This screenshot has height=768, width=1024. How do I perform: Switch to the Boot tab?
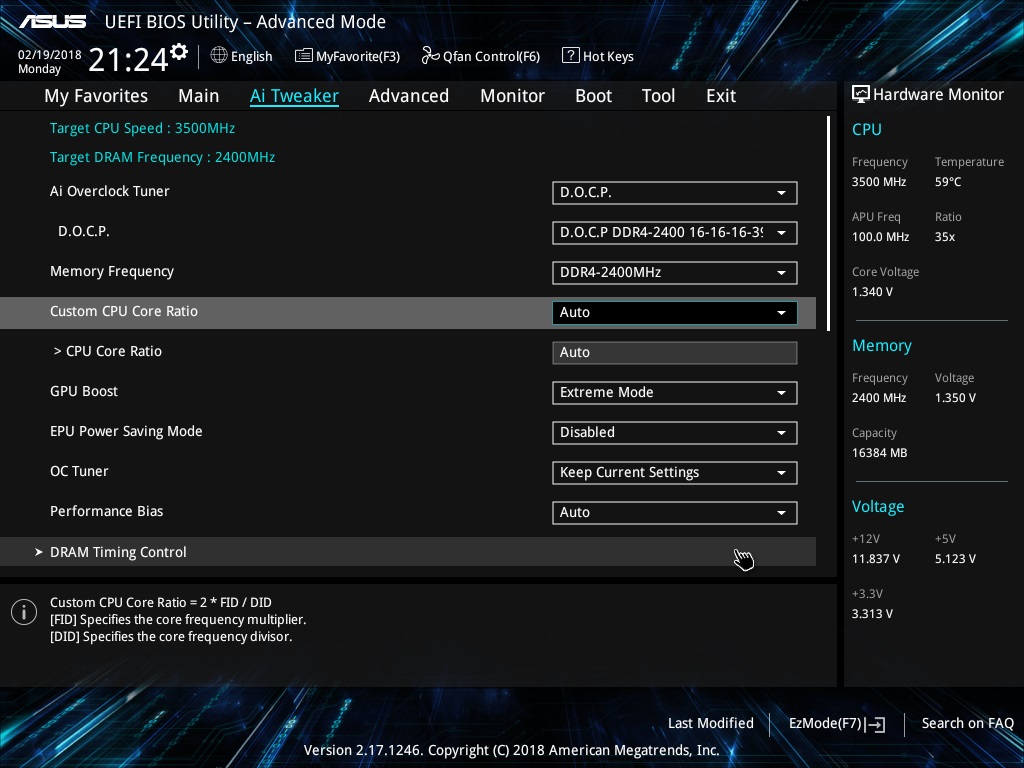594,96
